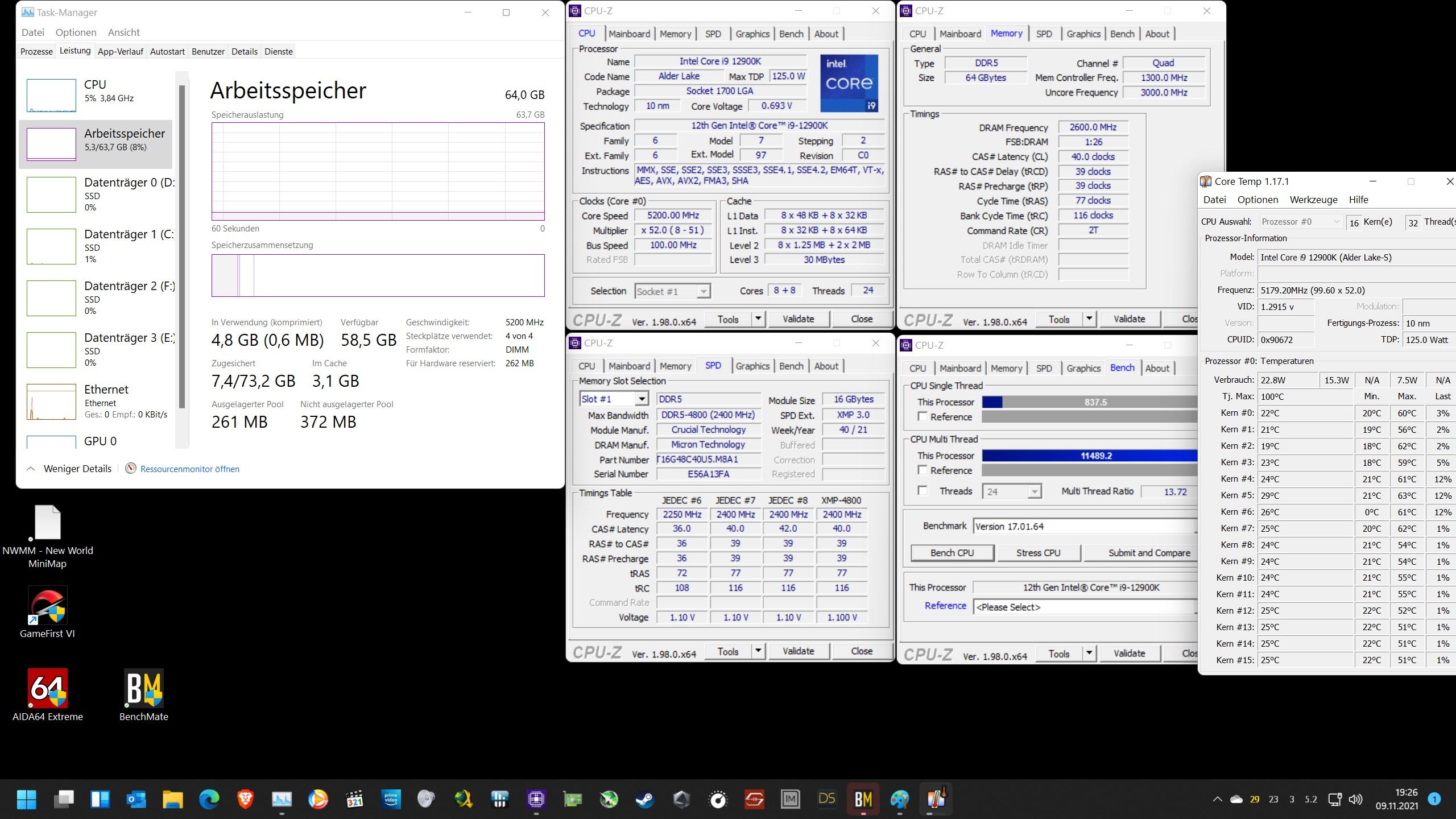The height and width of the screenshot is (819, 1456).
Task: Switch to Mainboard tab in CPU-Z
Action: [x=629, y=34]
